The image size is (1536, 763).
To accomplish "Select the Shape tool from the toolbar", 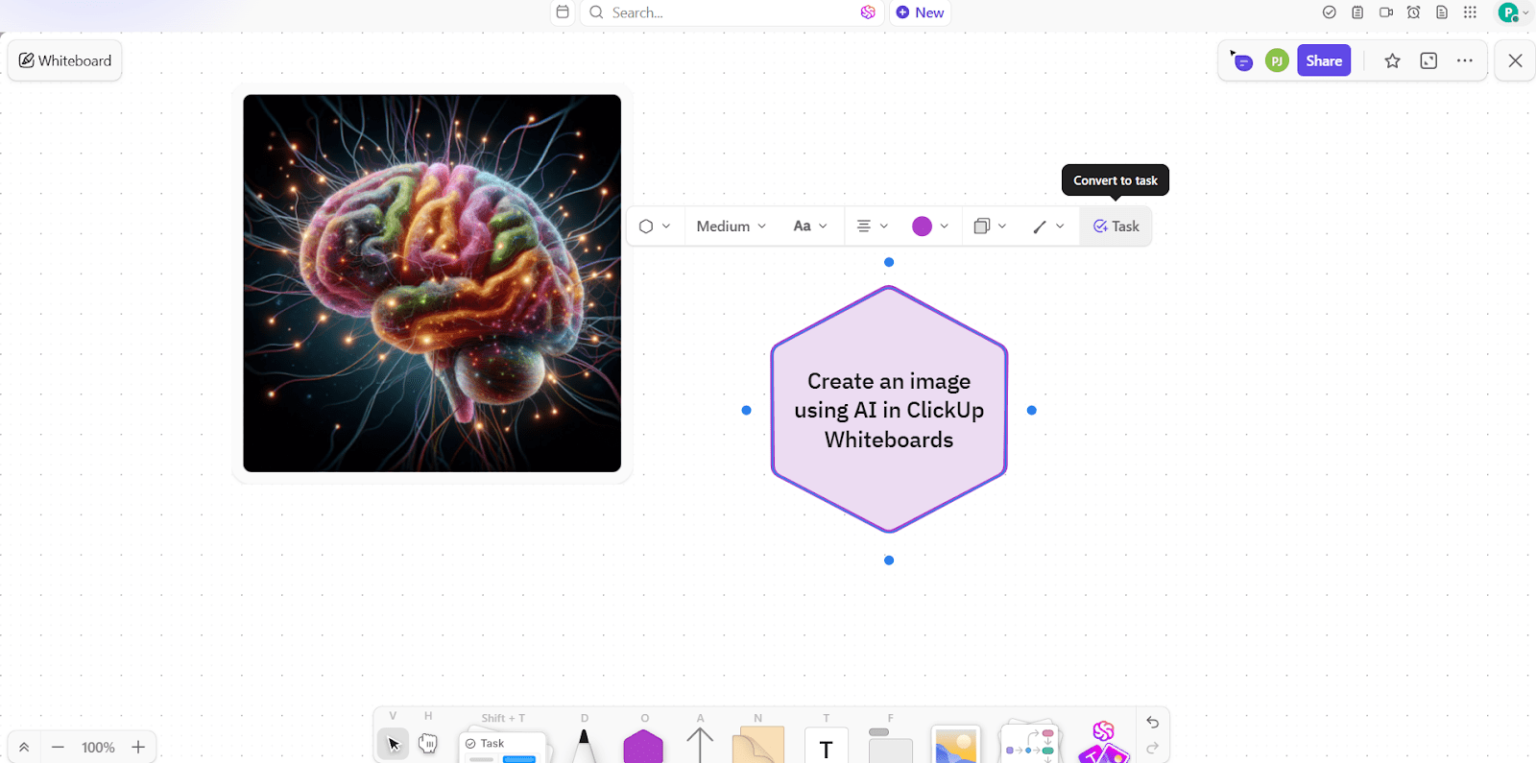I will click(644, 743).
